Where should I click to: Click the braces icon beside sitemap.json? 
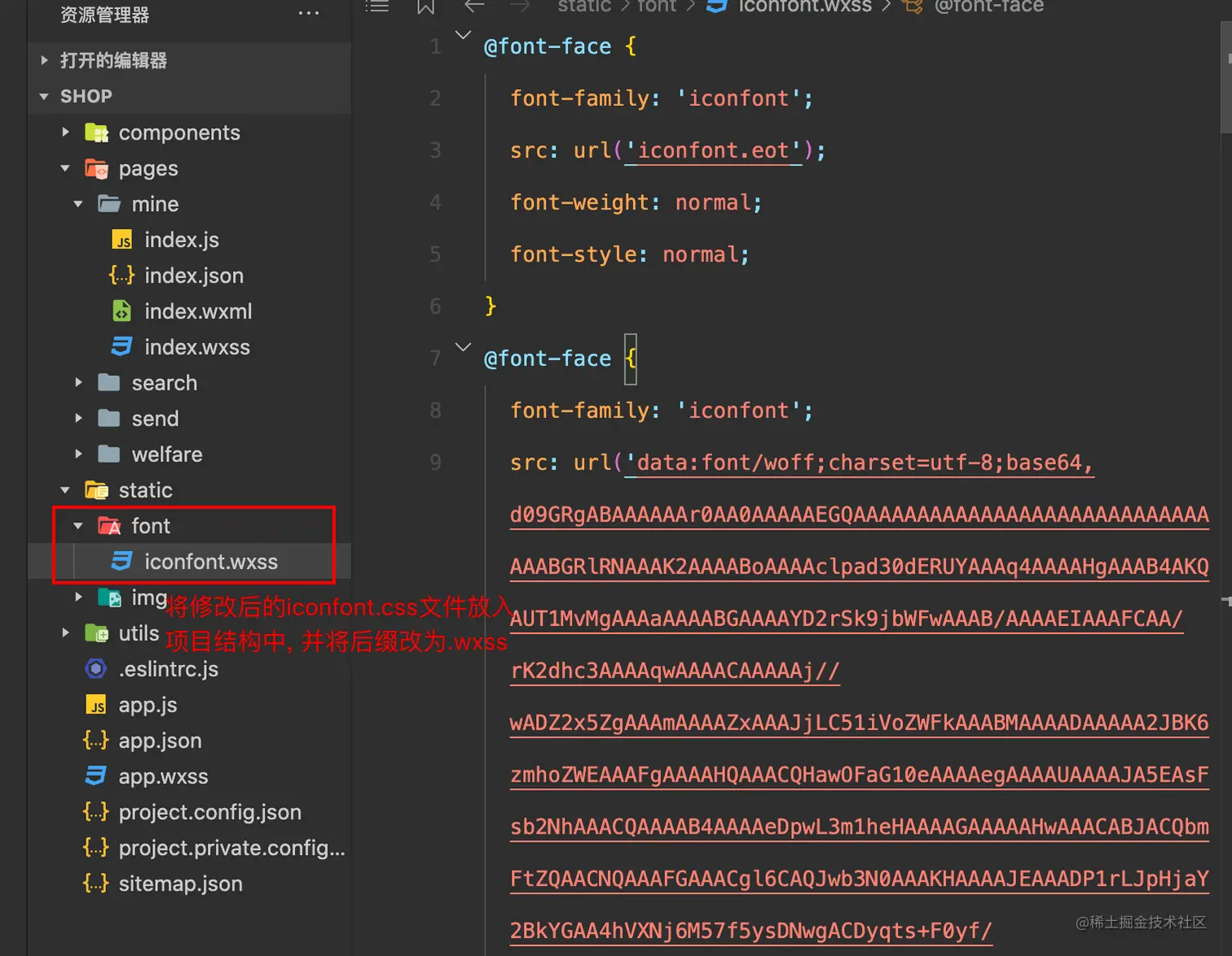pyautogui.click(x=95, y=883)
